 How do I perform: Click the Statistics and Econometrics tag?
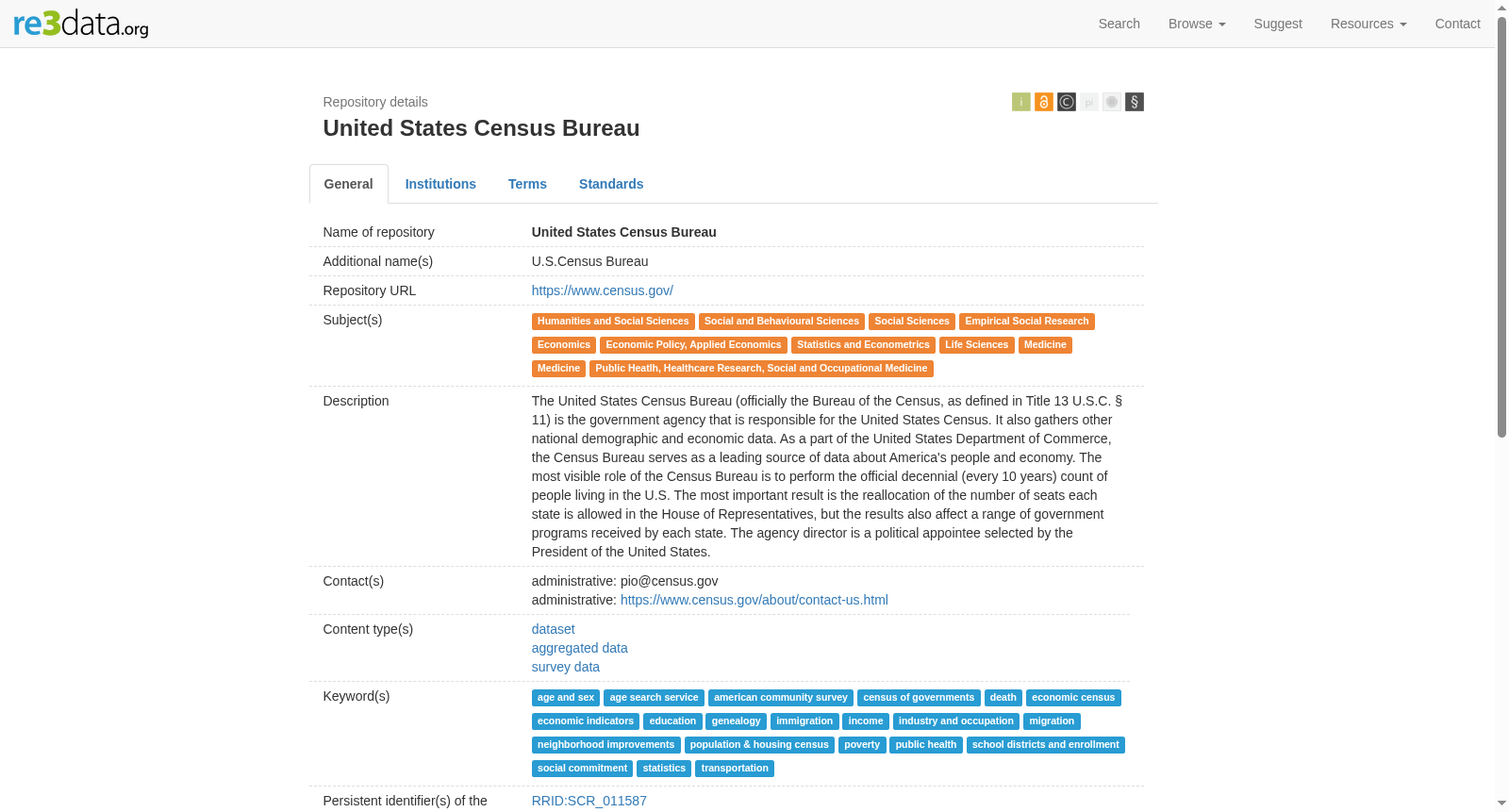863,345
